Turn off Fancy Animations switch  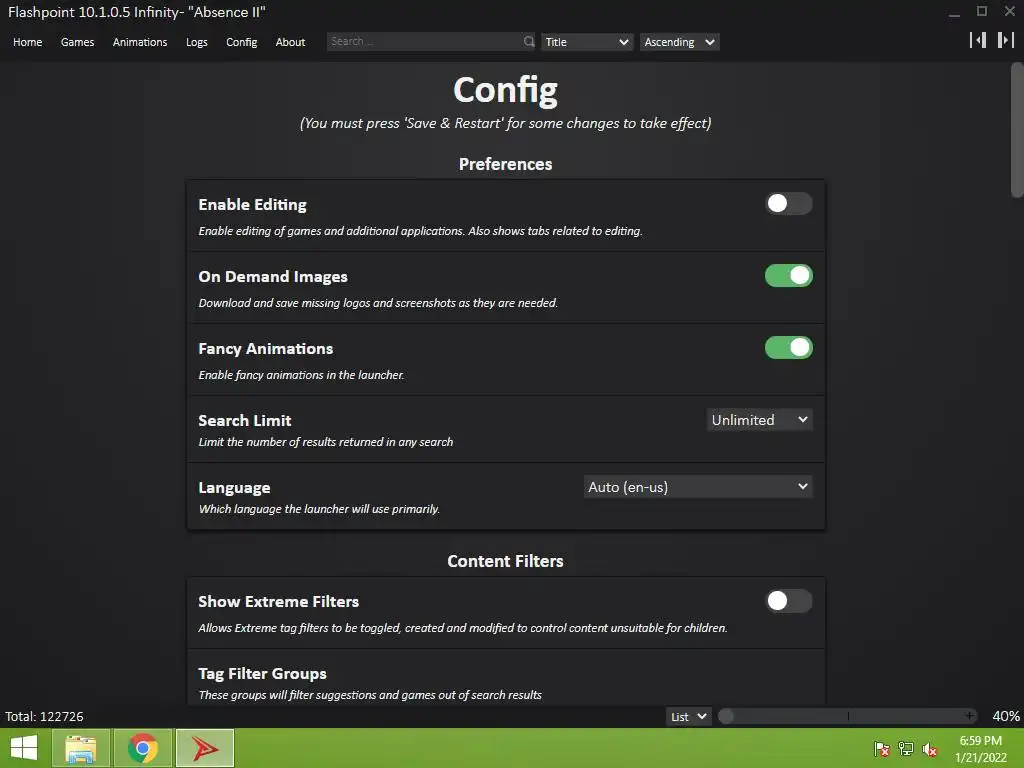coord(788,347)
